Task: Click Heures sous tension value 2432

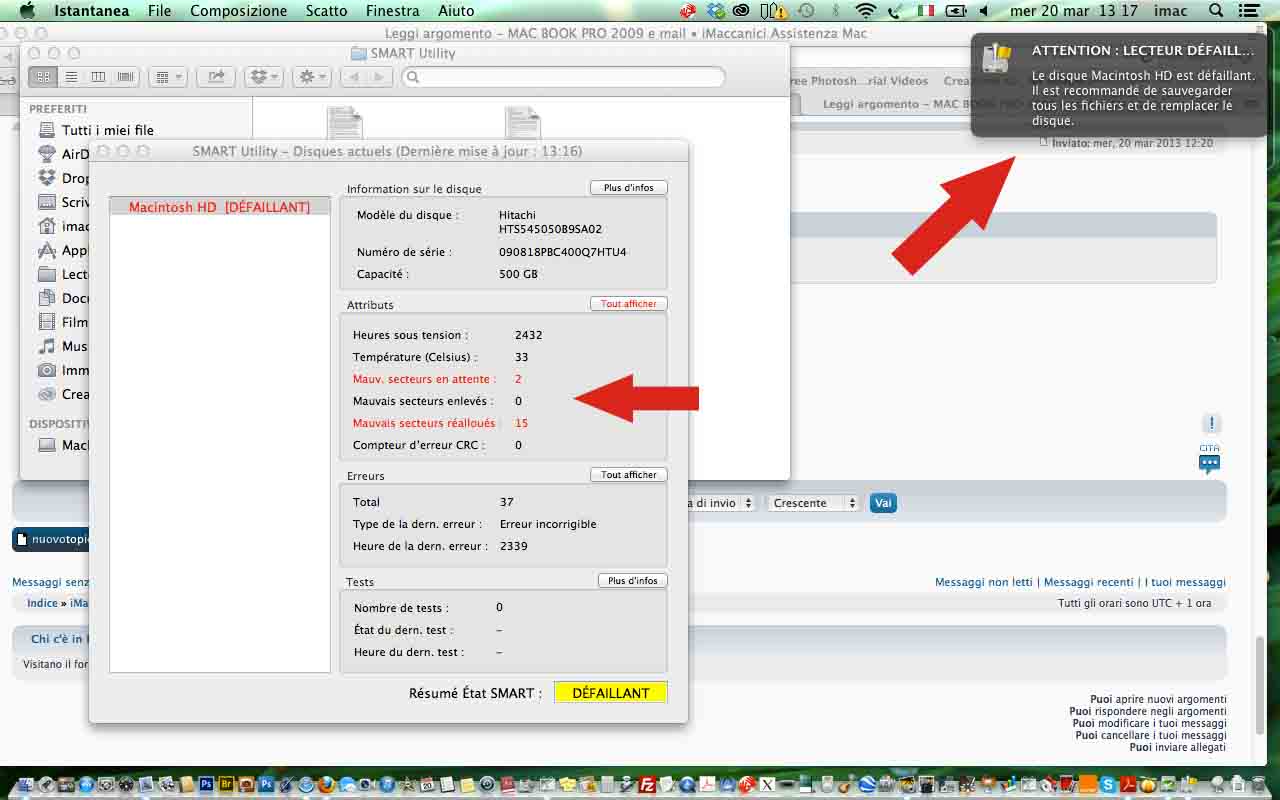Action: [528, 335]
